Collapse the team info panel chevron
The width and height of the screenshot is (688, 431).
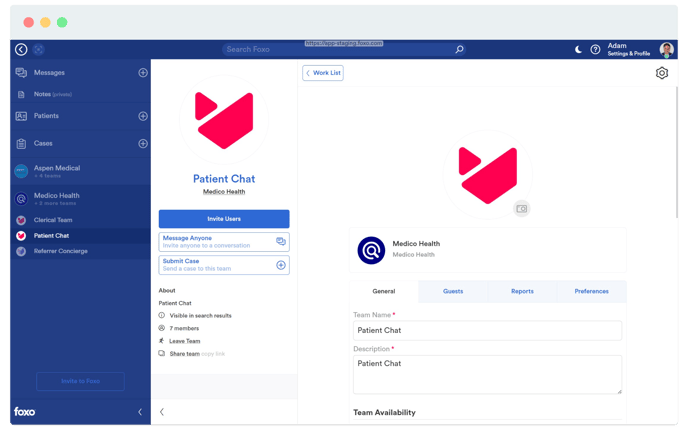click(x=162, y=412)
